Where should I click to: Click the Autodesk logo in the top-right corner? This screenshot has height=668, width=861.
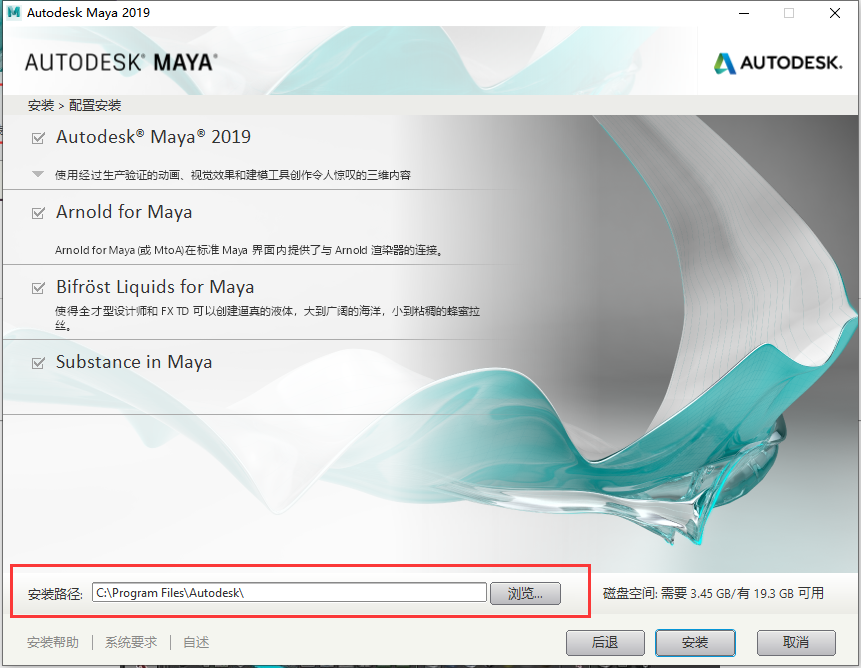pyautogui.click(x=778, y=62)
